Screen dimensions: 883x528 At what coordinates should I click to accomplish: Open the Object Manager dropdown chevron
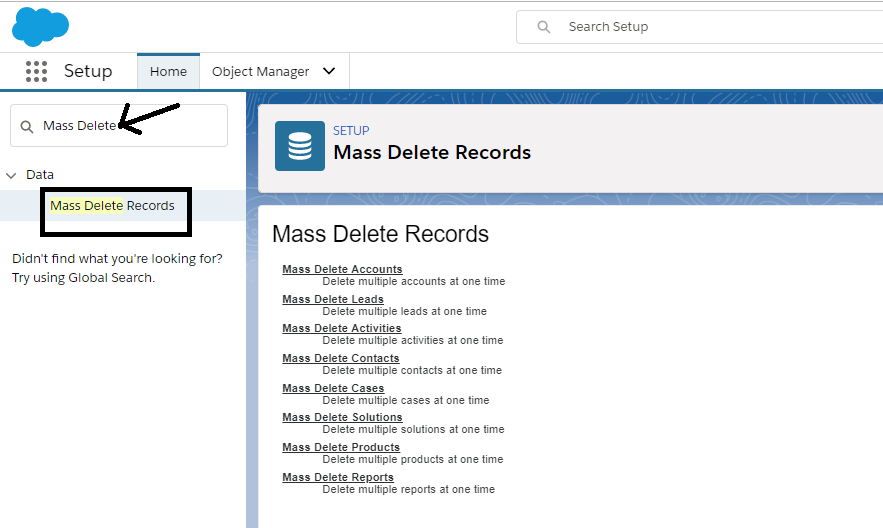329,71
